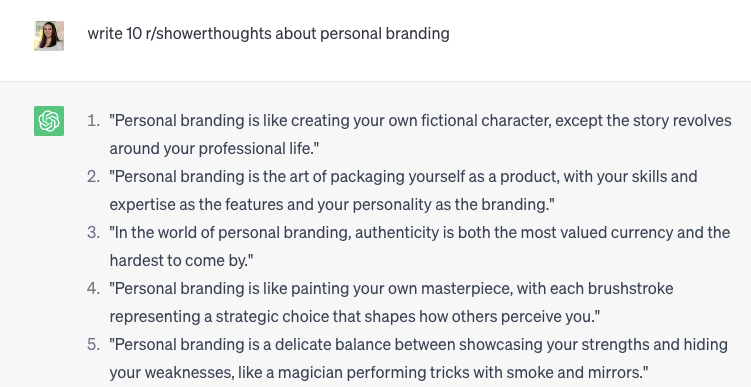This screenshot has width=751, height=387.
Task: Click the line mentioning fictional character
Action: (421, 121)
